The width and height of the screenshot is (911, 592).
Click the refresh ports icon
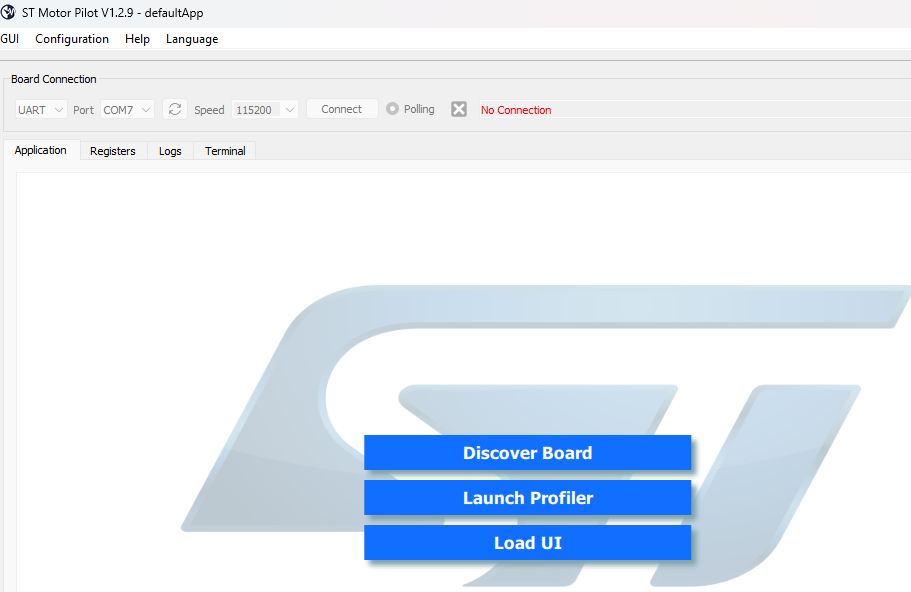point(175,109)
